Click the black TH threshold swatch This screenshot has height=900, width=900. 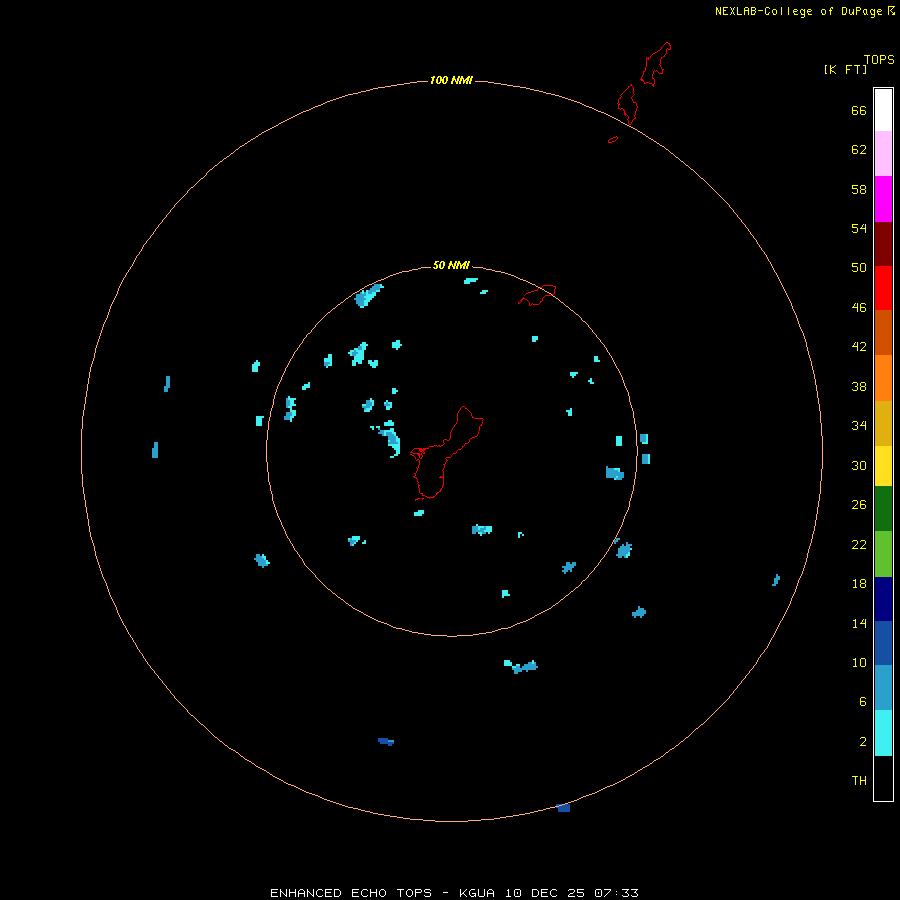pos(883,778)
